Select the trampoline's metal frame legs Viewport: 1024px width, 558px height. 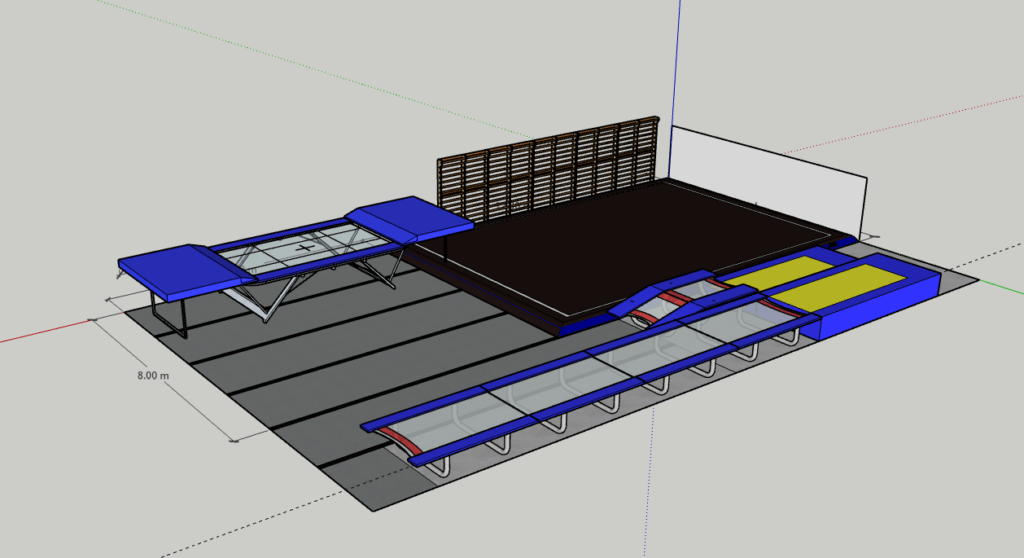click(270, 298)
